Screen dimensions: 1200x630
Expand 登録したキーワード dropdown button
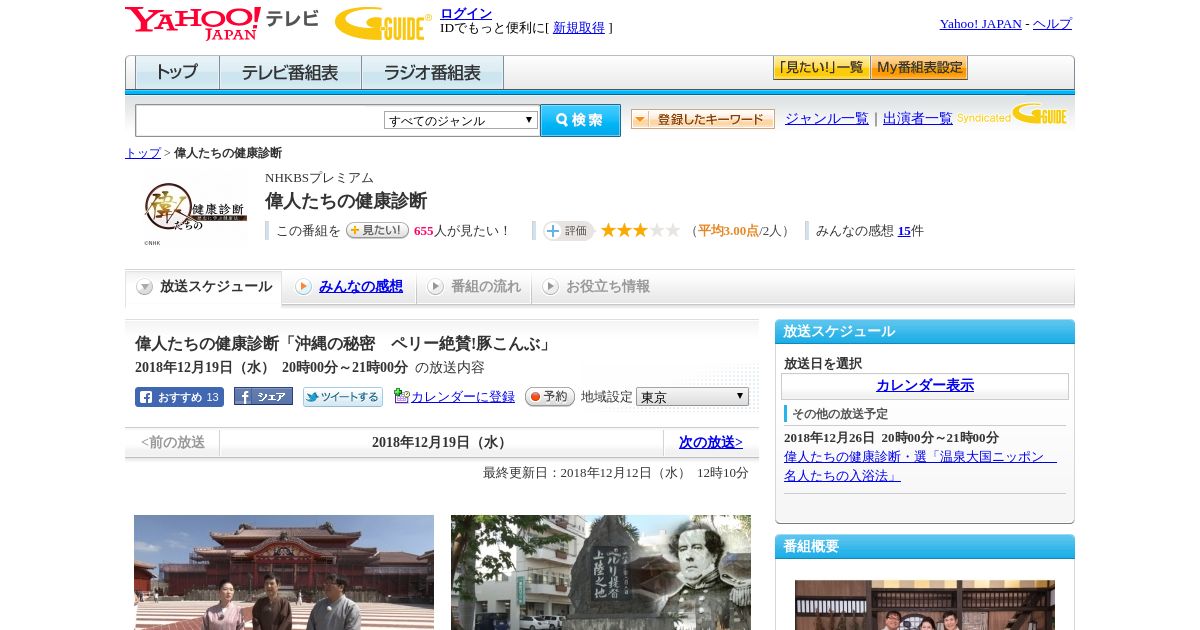(703, 119)
